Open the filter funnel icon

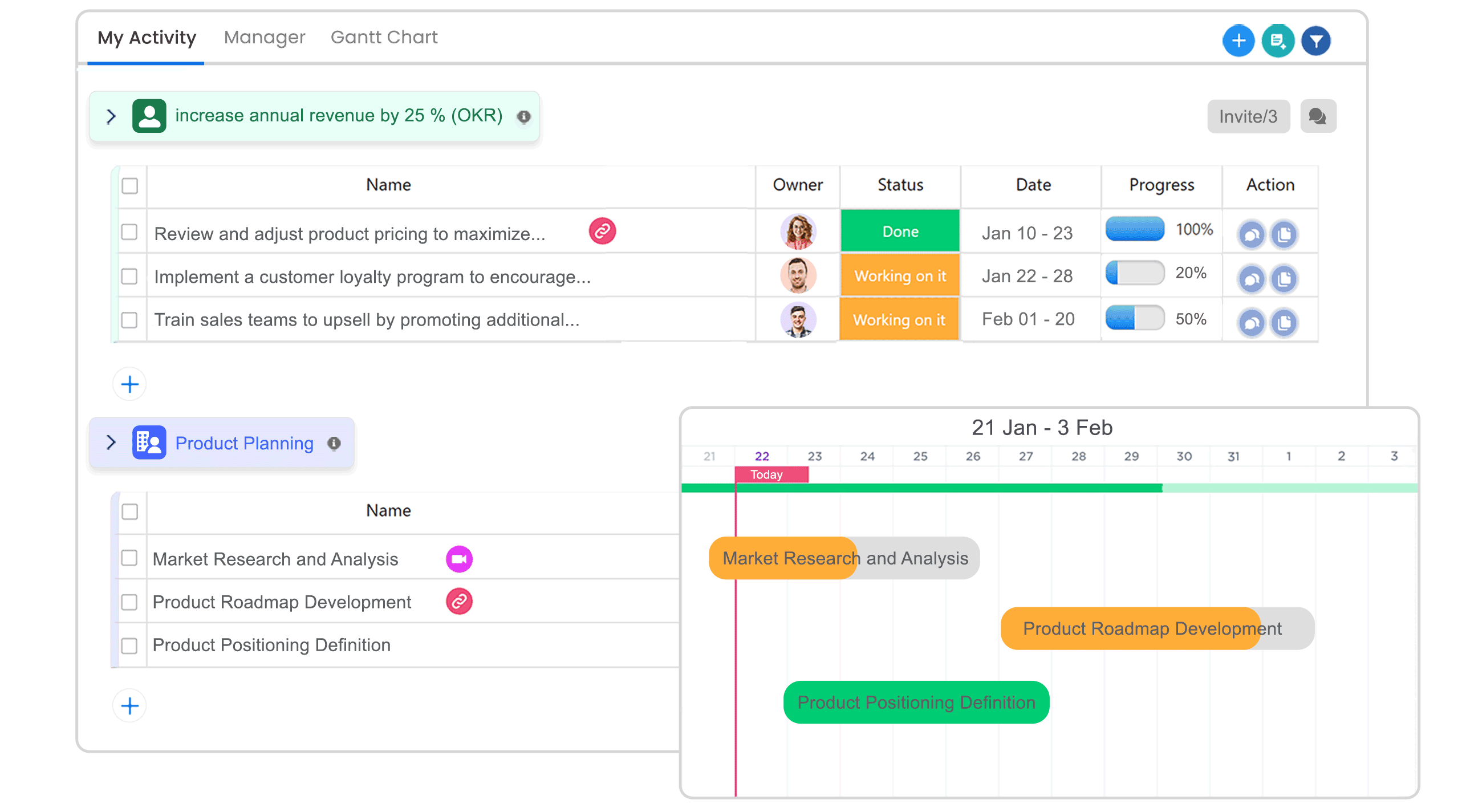pos(1316,40)
